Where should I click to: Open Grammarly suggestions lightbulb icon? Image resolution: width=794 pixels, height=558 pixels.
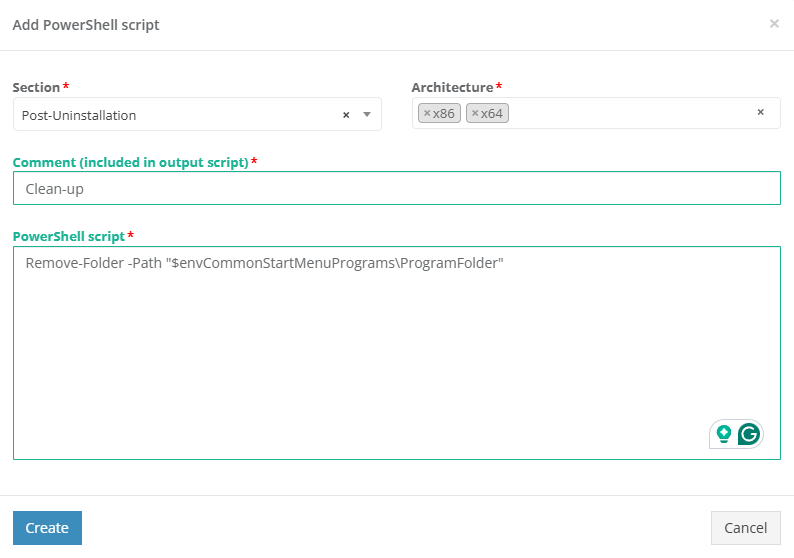click(x=724, y=434)
